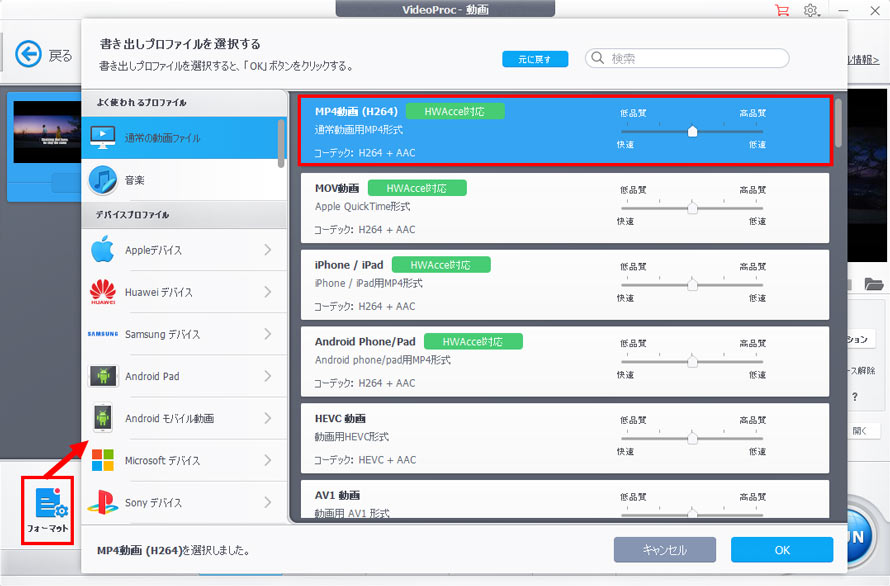Click the Apple logo icon

pyautogui.click(x=103, y=249)
